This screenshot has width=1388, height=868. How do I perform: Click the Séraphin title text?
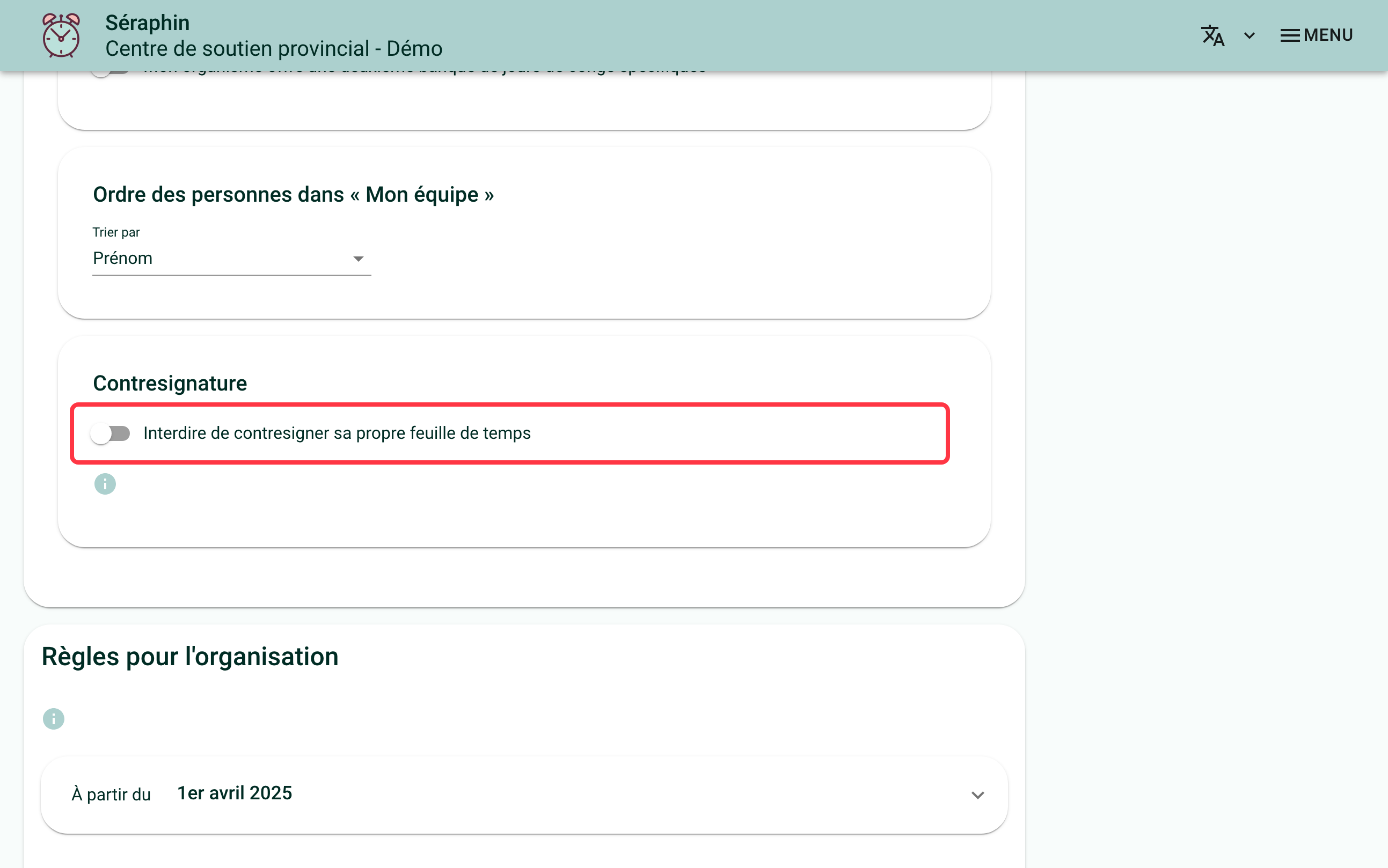tap(147, 23)
